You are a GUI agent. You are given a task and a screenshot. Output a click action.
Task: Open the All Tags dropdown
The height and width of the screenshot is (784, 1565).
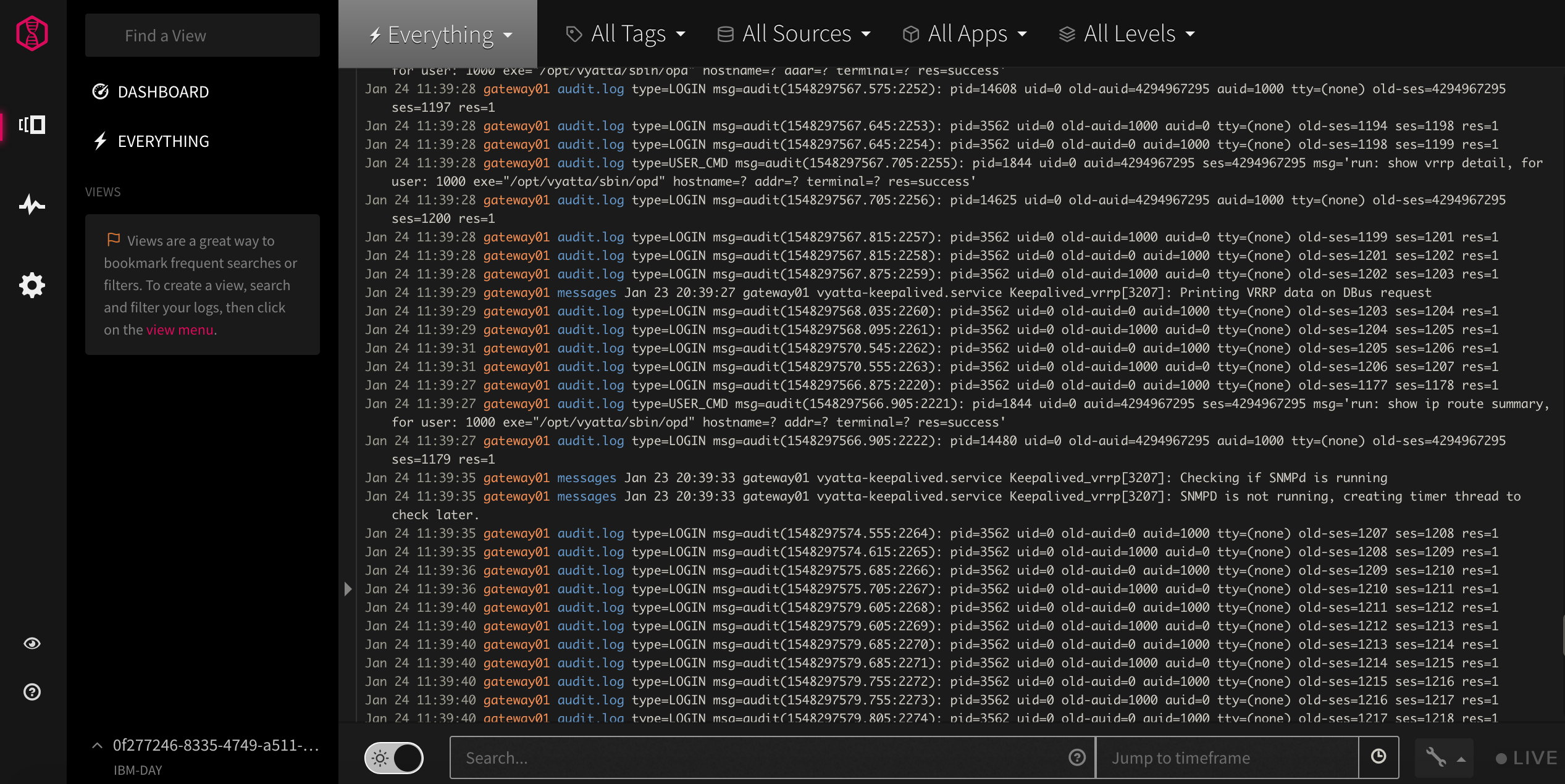tap(625, 34)
